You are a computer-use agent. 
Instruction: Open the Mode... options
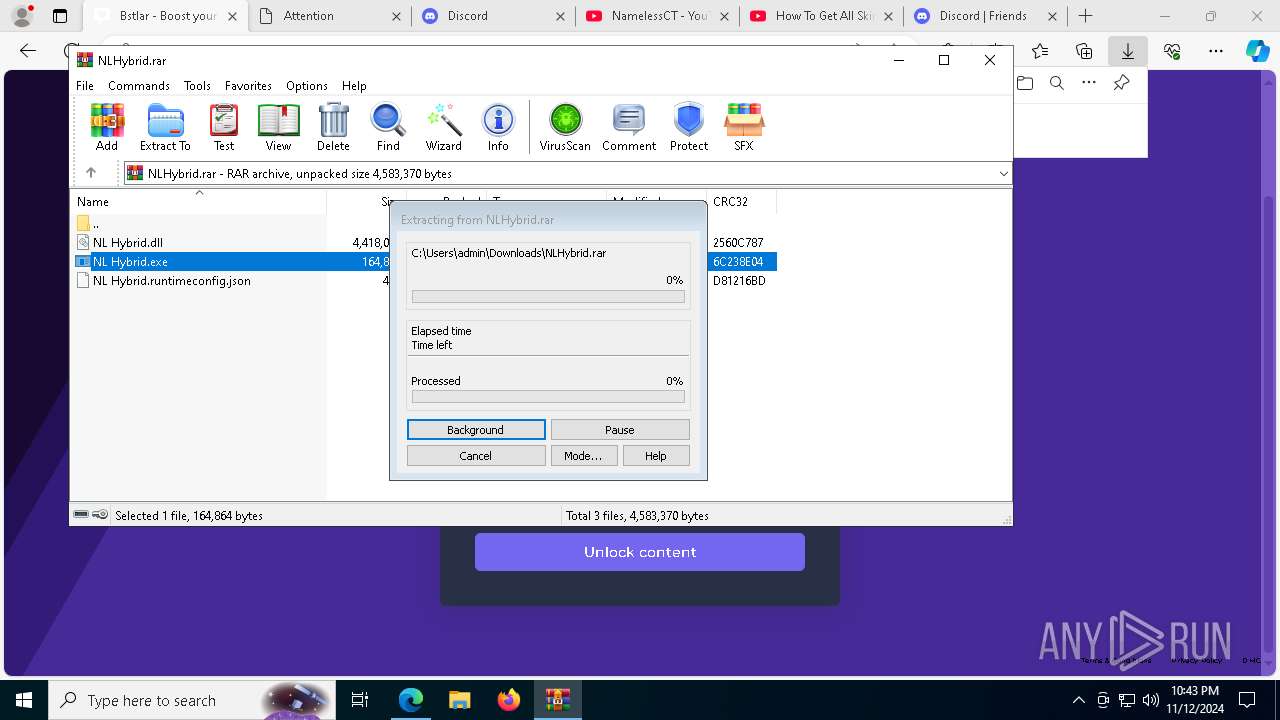coord(583,456)
